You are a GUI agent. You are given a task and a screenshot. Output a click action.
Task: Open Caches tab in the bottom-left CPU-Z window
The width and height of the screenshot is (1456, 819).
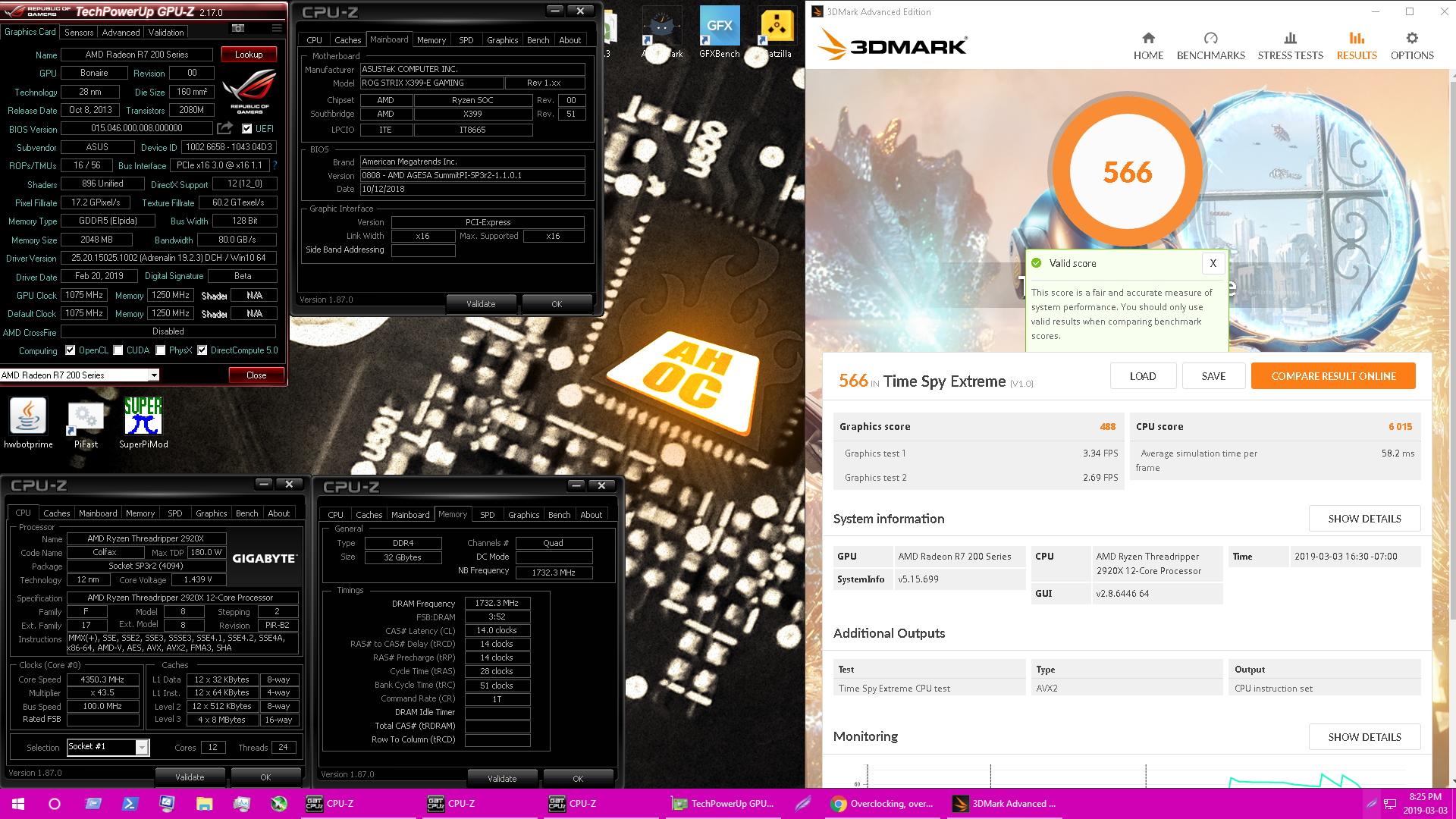click(x=57, y=513)
